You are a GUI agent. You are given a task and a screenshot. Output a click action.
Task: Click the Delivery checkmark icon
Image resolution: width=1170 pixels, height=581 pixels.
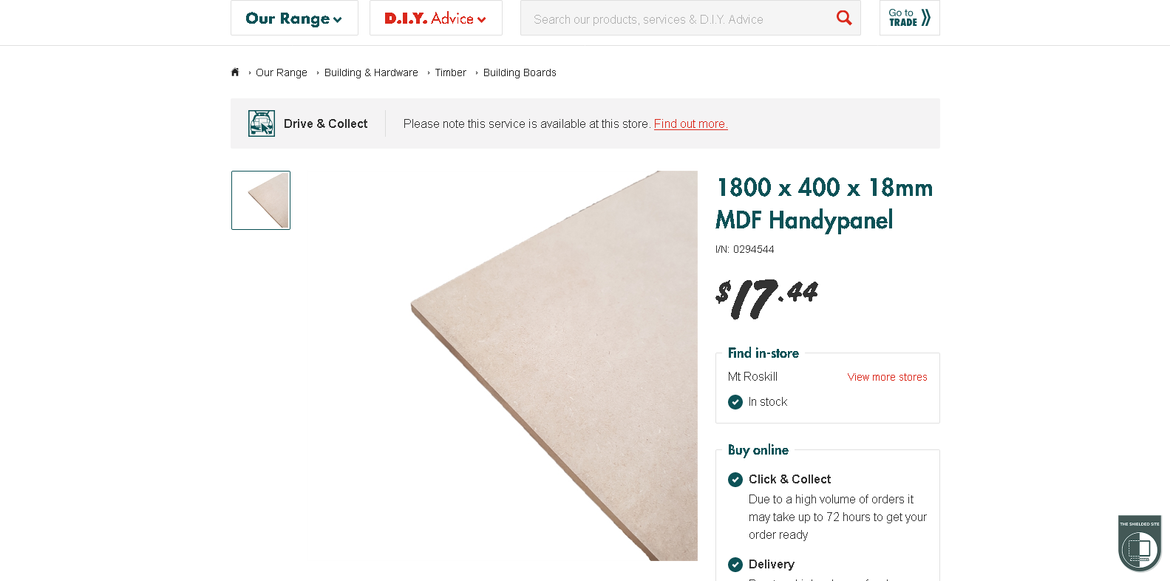(x=735, y=565)
